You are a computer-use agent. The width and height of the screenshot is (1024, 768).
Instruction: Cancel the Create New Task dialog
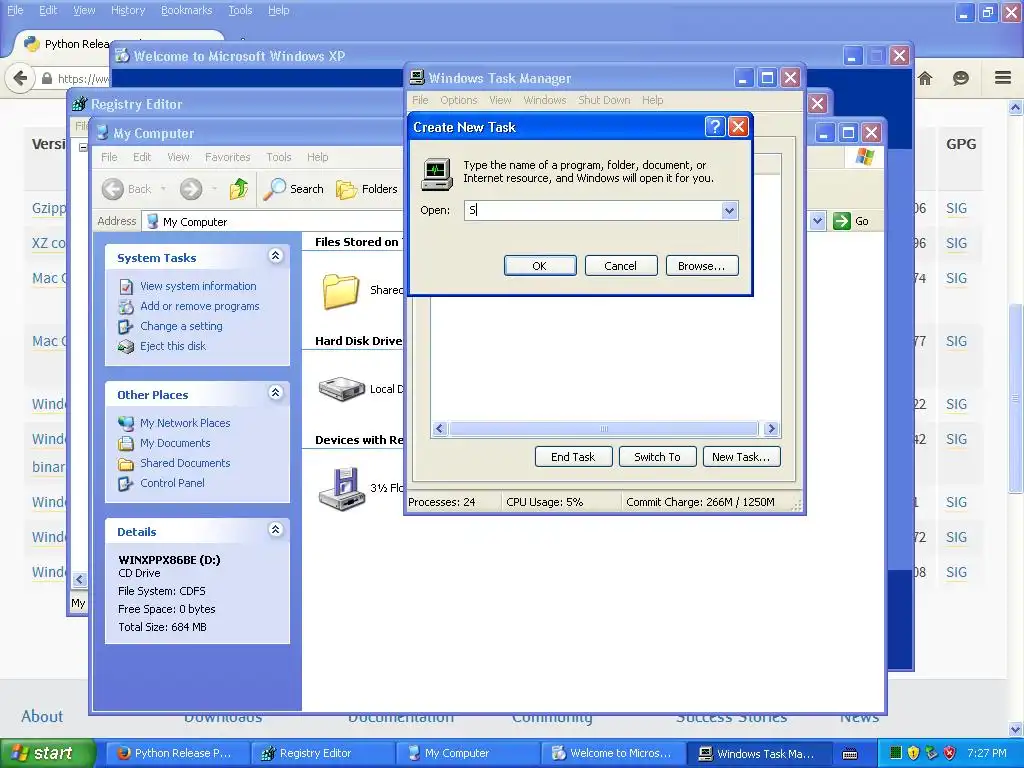click(620, 266)
